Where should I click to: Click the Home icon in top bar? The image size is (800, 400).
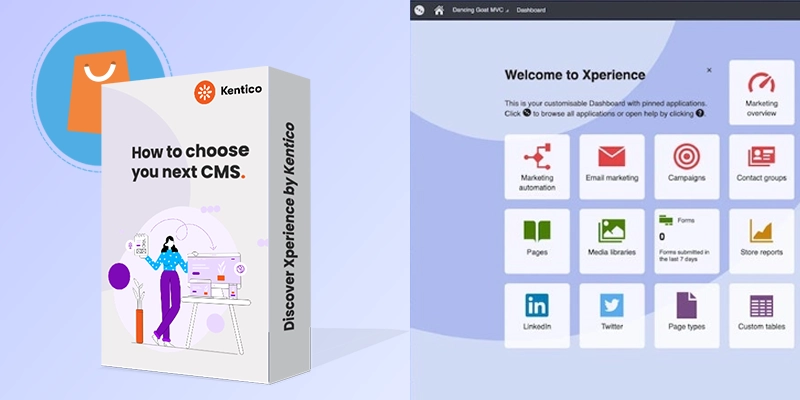click(439, 10)
